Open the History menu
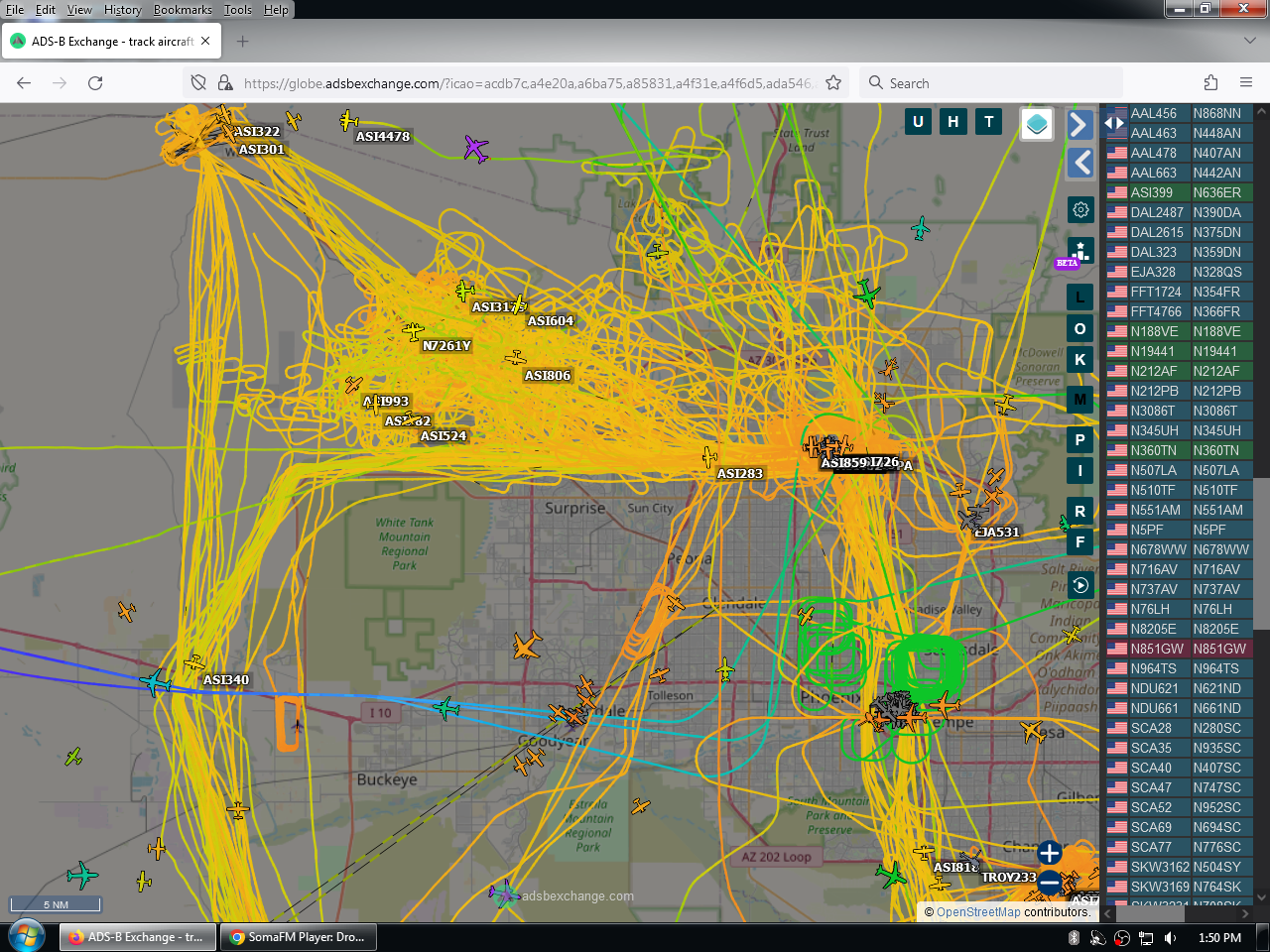The image size is (1270, 952). (123, 9)
